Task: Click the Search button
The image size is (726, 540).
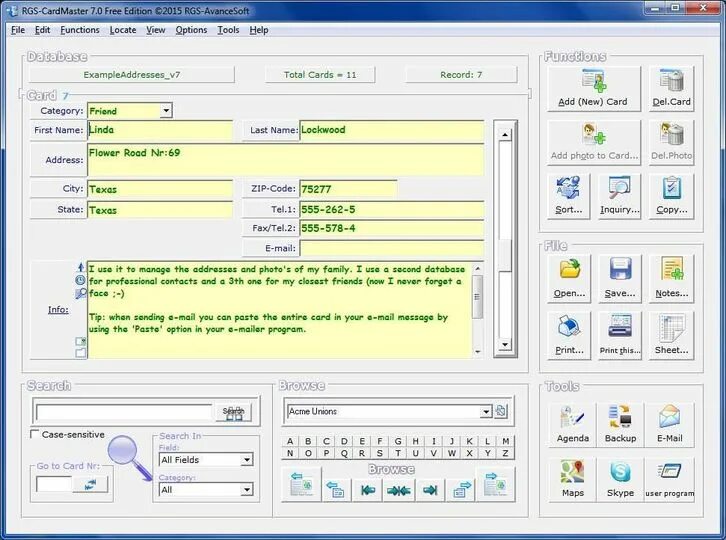Action: click(x=233, y=412)
